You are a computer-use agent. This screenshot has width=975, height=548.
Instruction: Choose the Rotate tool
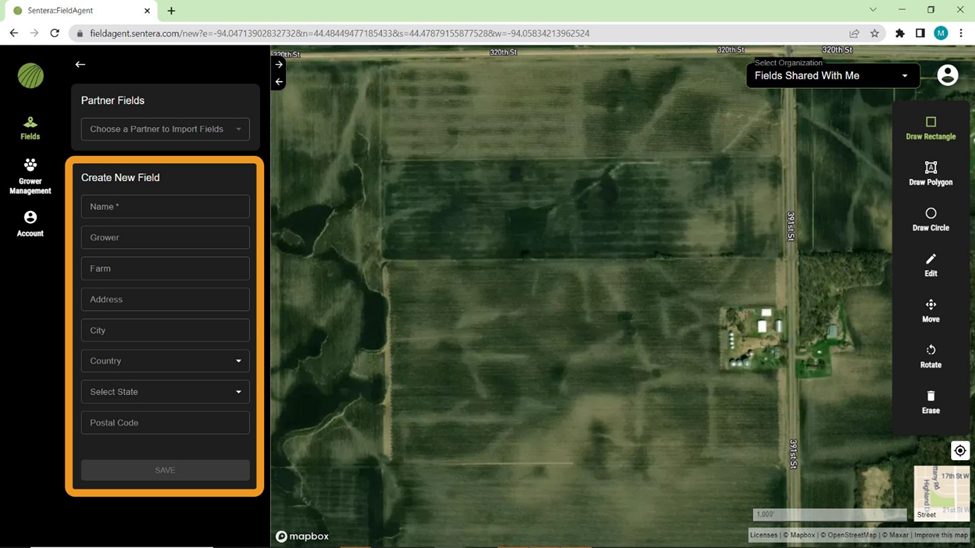(930, 356)
